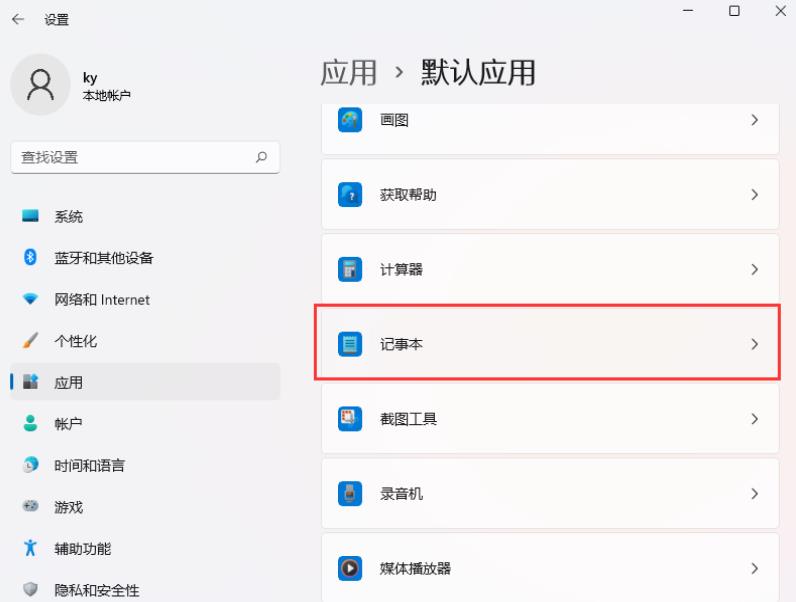Expand the Paint (画图) row chevron
The height and width of the screenshot is (602, 796).
point(755,120)
